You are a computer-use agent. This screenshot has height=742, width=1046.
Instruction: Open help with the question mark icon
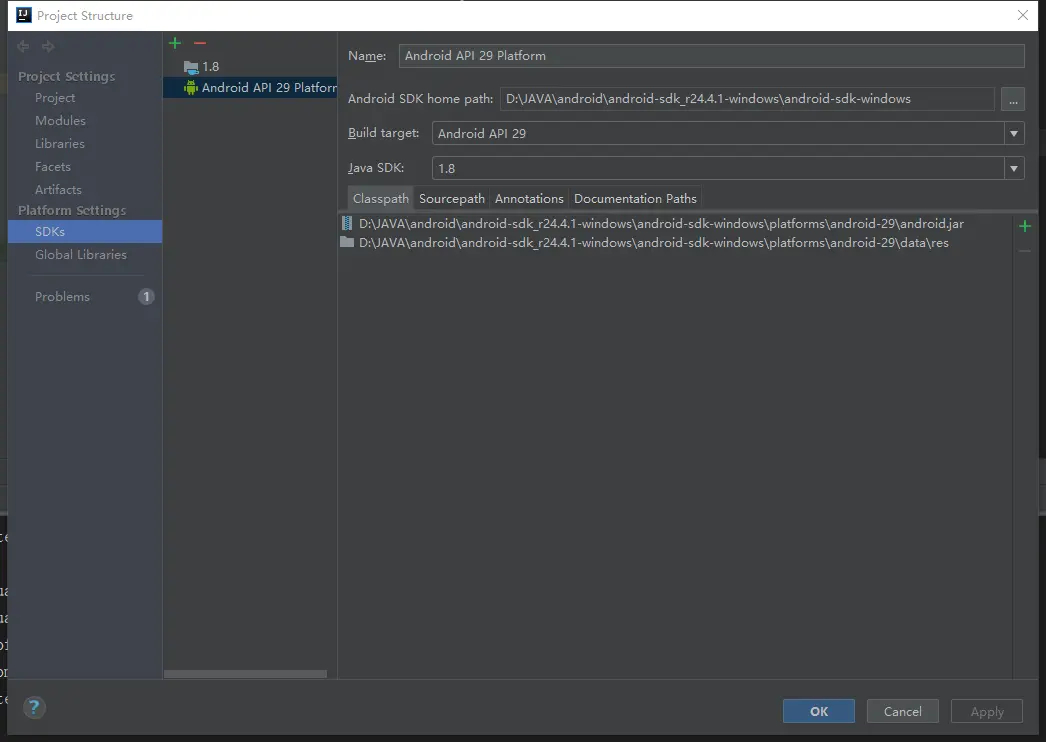pos(34,707)
